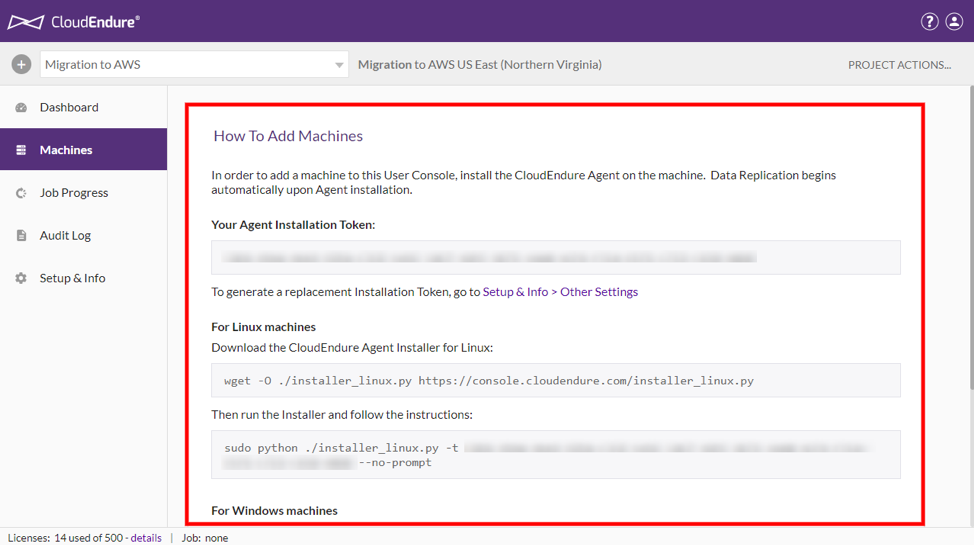Click the plus add project icon

point(21,64)
